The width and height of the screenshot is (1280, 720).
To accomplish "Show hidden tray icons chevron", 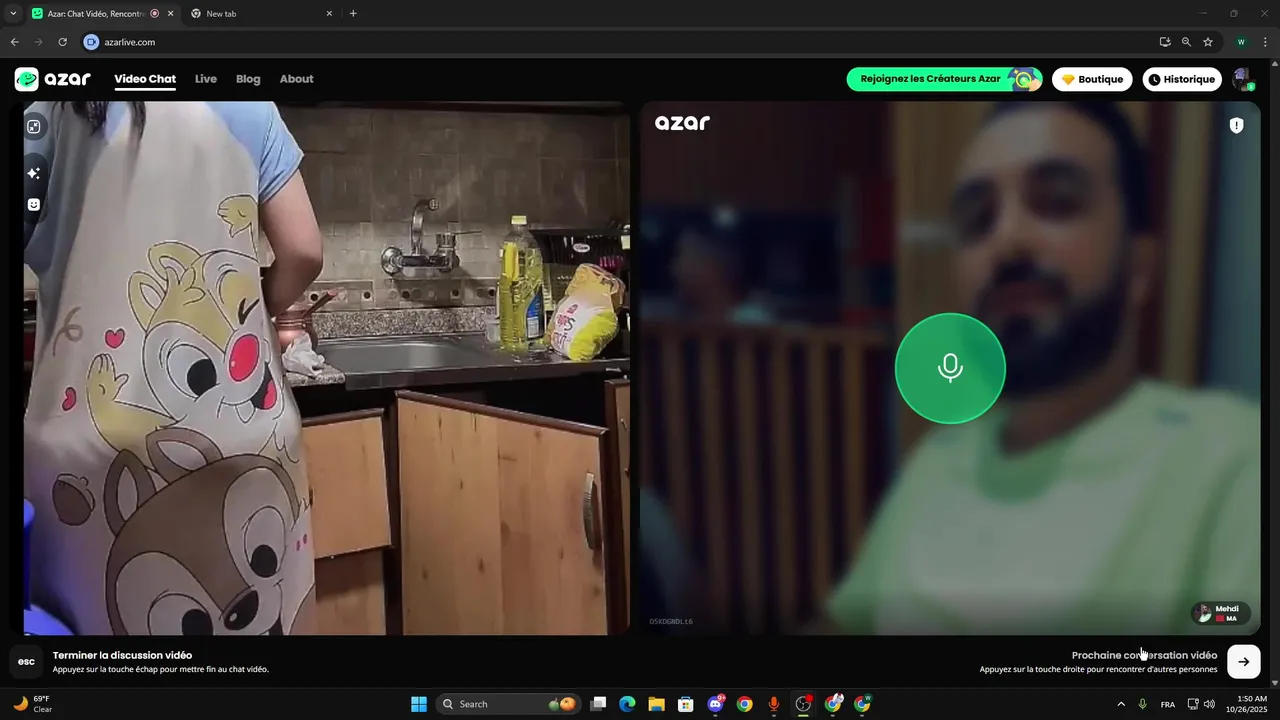I will pos(1121,704).
